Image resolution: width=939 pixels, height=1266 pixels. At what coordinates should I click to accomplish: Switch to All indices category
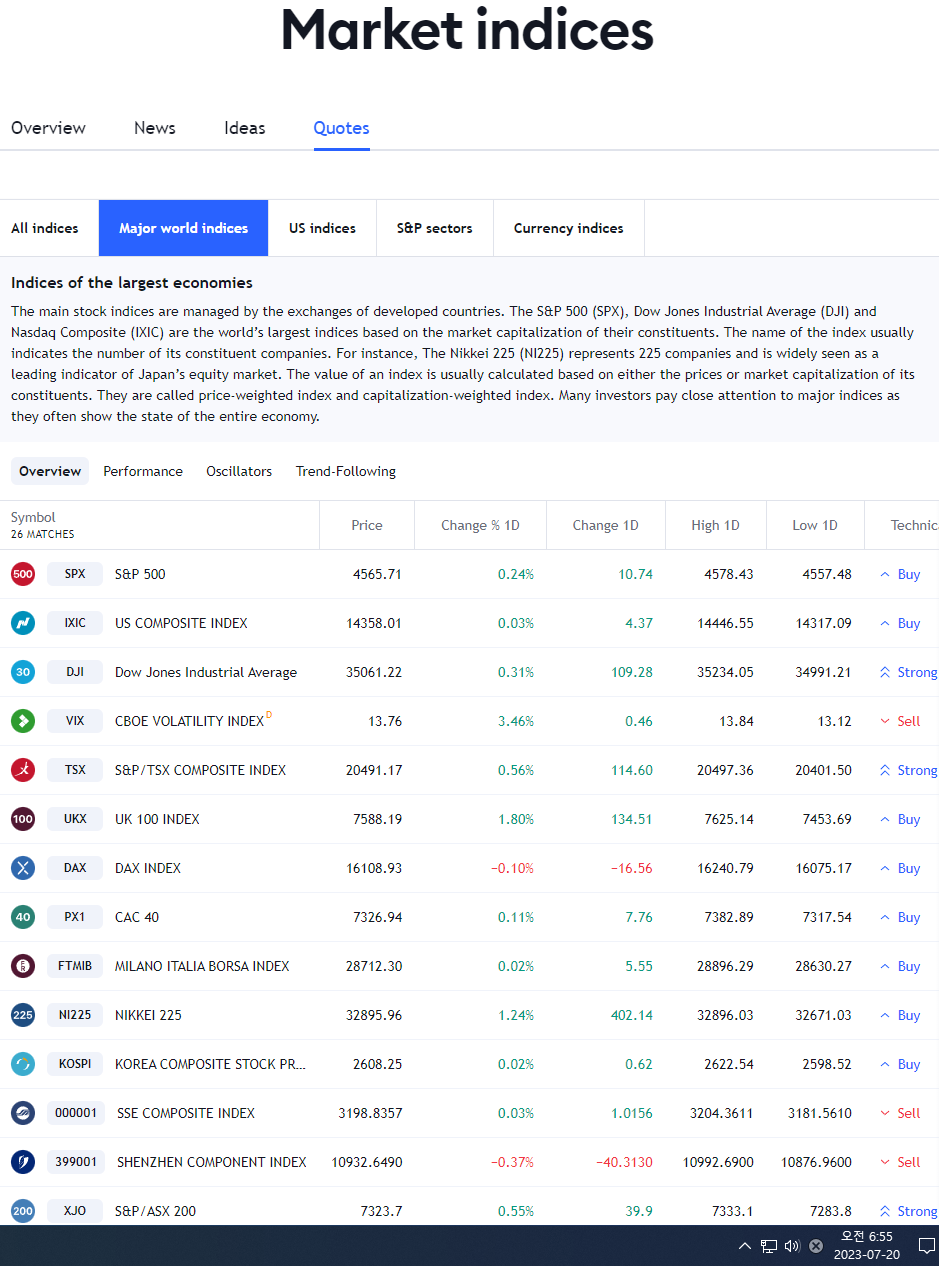49,228
